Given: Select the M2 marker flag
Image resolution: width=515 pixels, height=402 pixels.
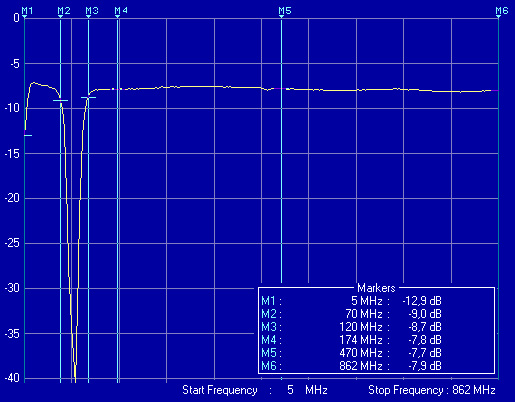Looking at the screenshot, I should coord(64,11).
